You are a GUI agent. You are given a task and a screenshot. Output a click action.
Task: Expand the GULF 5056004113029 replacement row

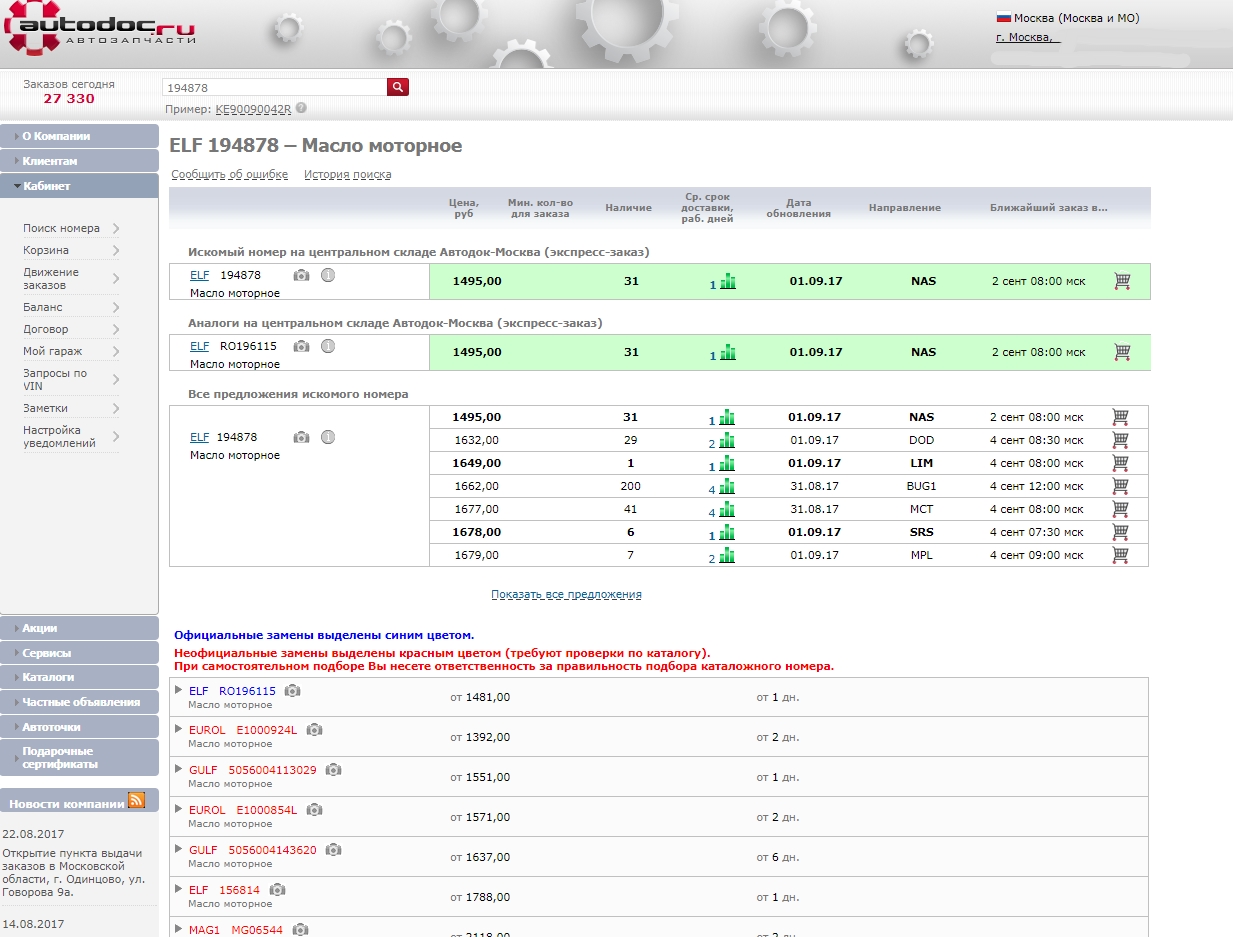[x=179, y=769]
